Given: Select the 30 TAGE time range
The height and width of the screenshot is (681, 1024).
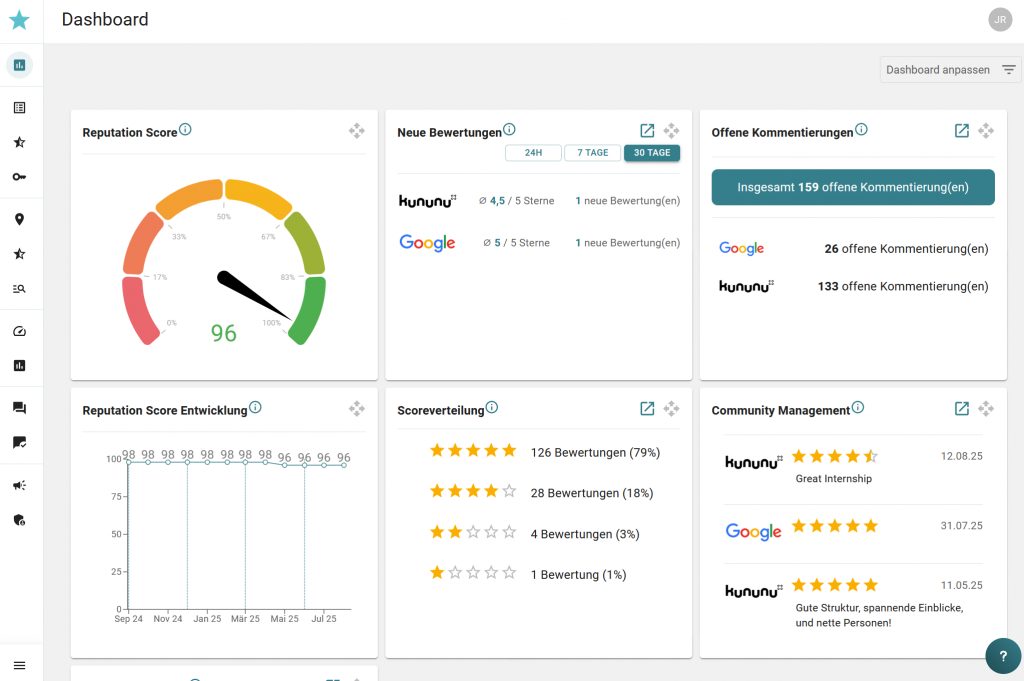Looking at the screenshot, I should click(652, 153).
